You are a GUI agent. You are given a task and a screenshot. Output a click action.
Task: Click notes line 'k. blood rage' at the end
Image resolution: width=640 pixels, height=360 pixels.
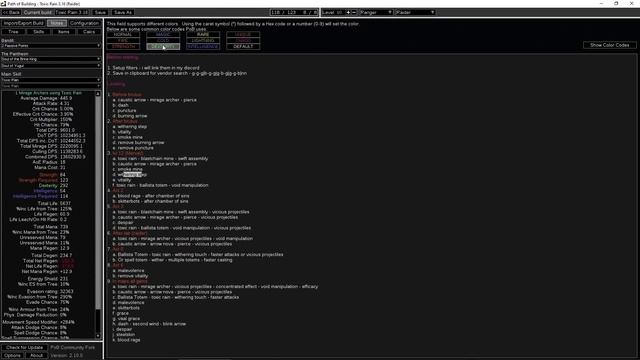126,340
